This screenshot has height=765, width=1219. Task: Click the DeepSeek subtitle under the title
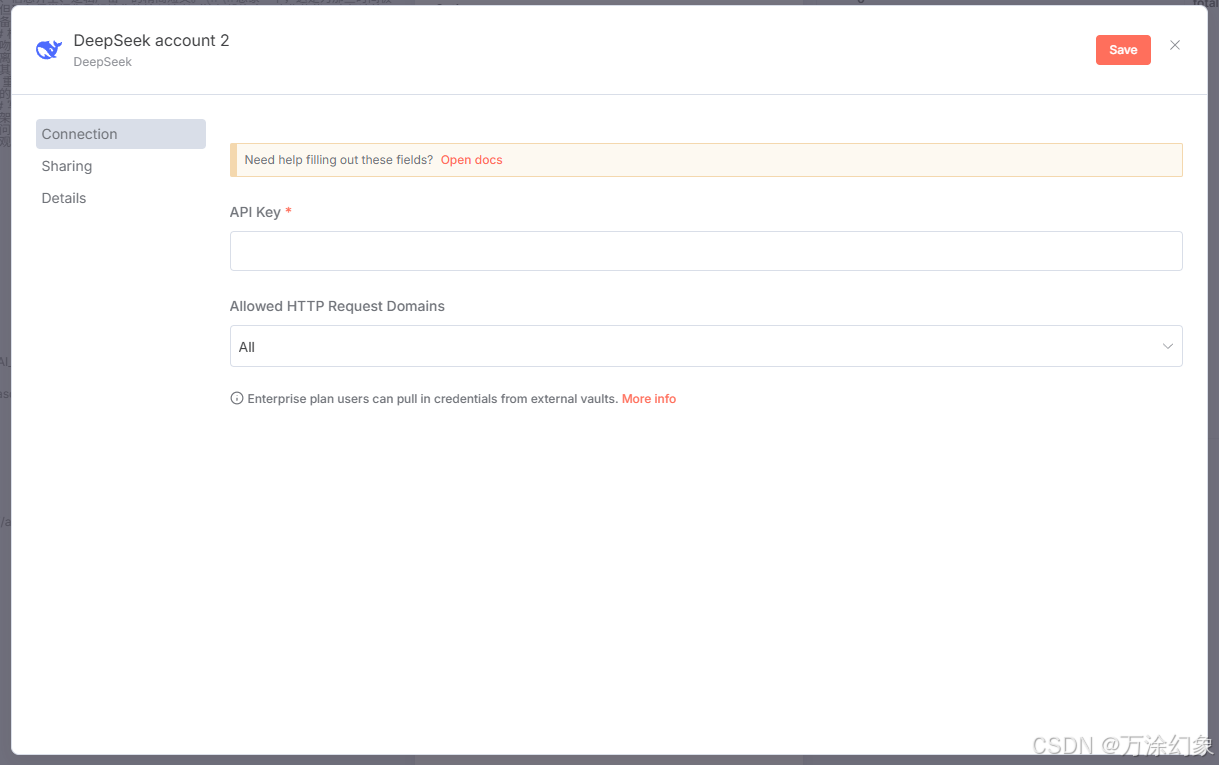(103, 62)
